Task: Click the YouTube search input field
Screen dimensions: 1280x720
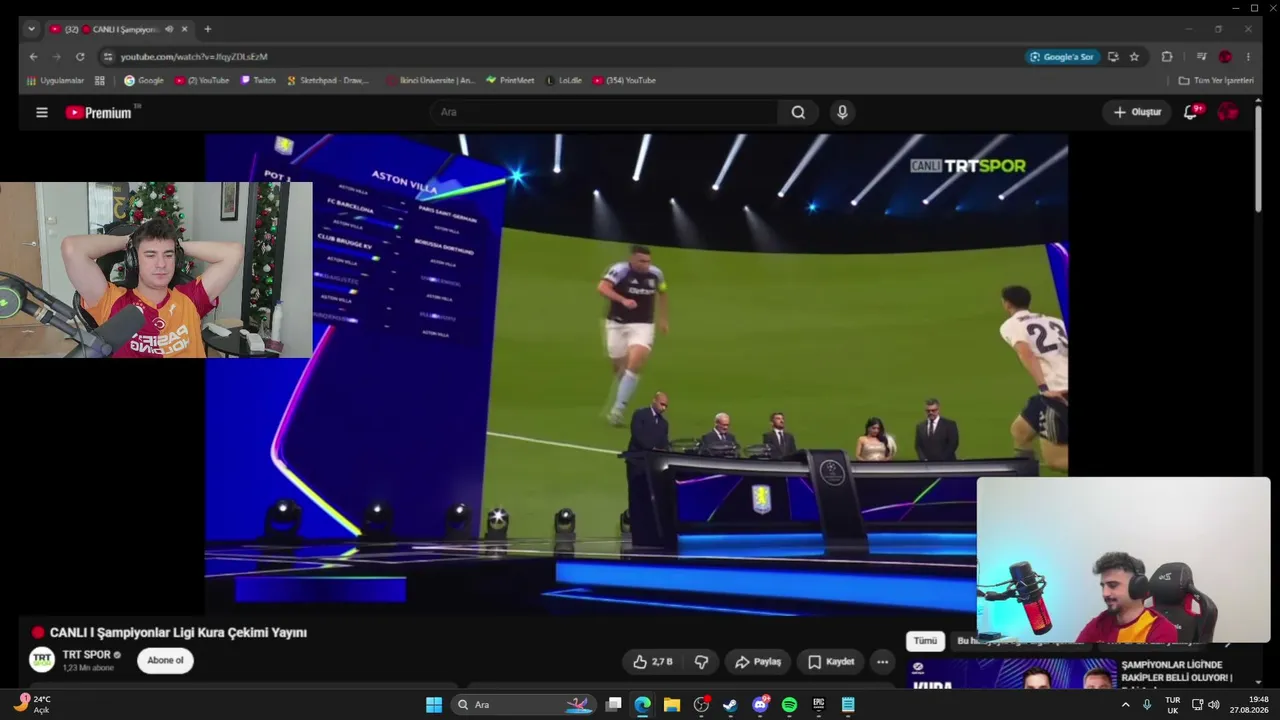Action: click(x=605, y=112)
